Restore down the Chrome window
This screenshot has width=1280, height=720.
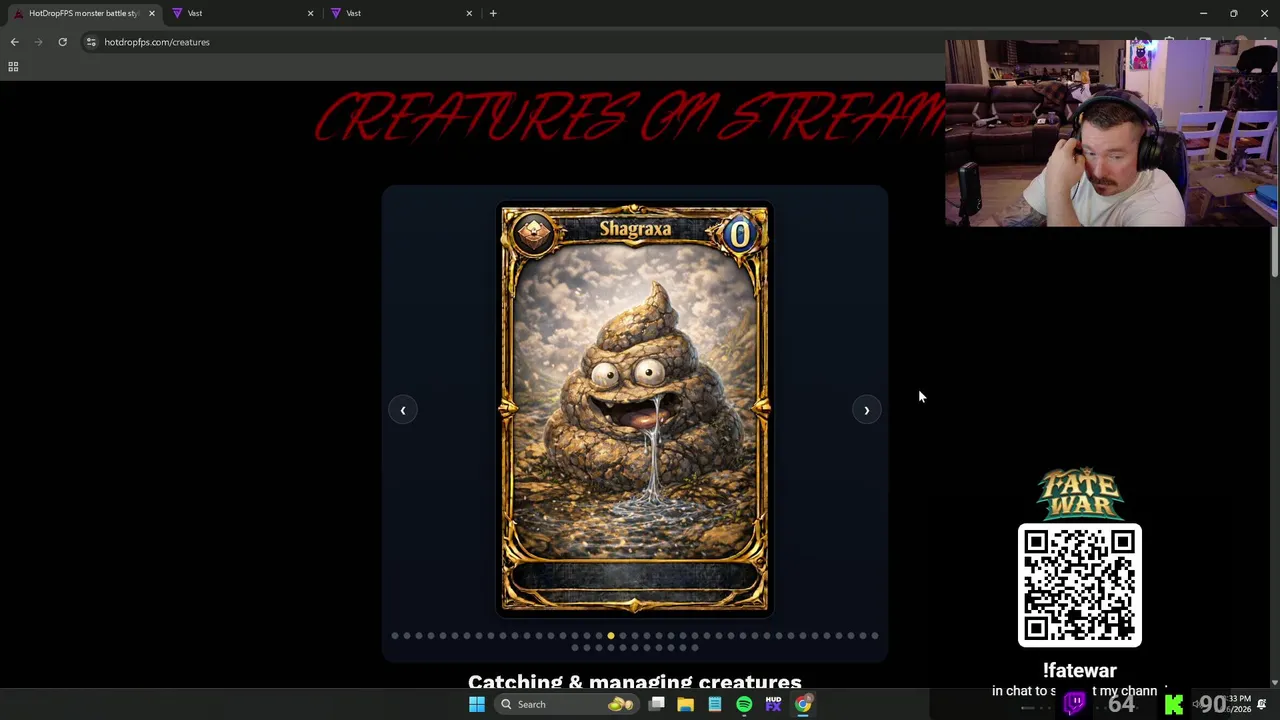point(1234,13)
